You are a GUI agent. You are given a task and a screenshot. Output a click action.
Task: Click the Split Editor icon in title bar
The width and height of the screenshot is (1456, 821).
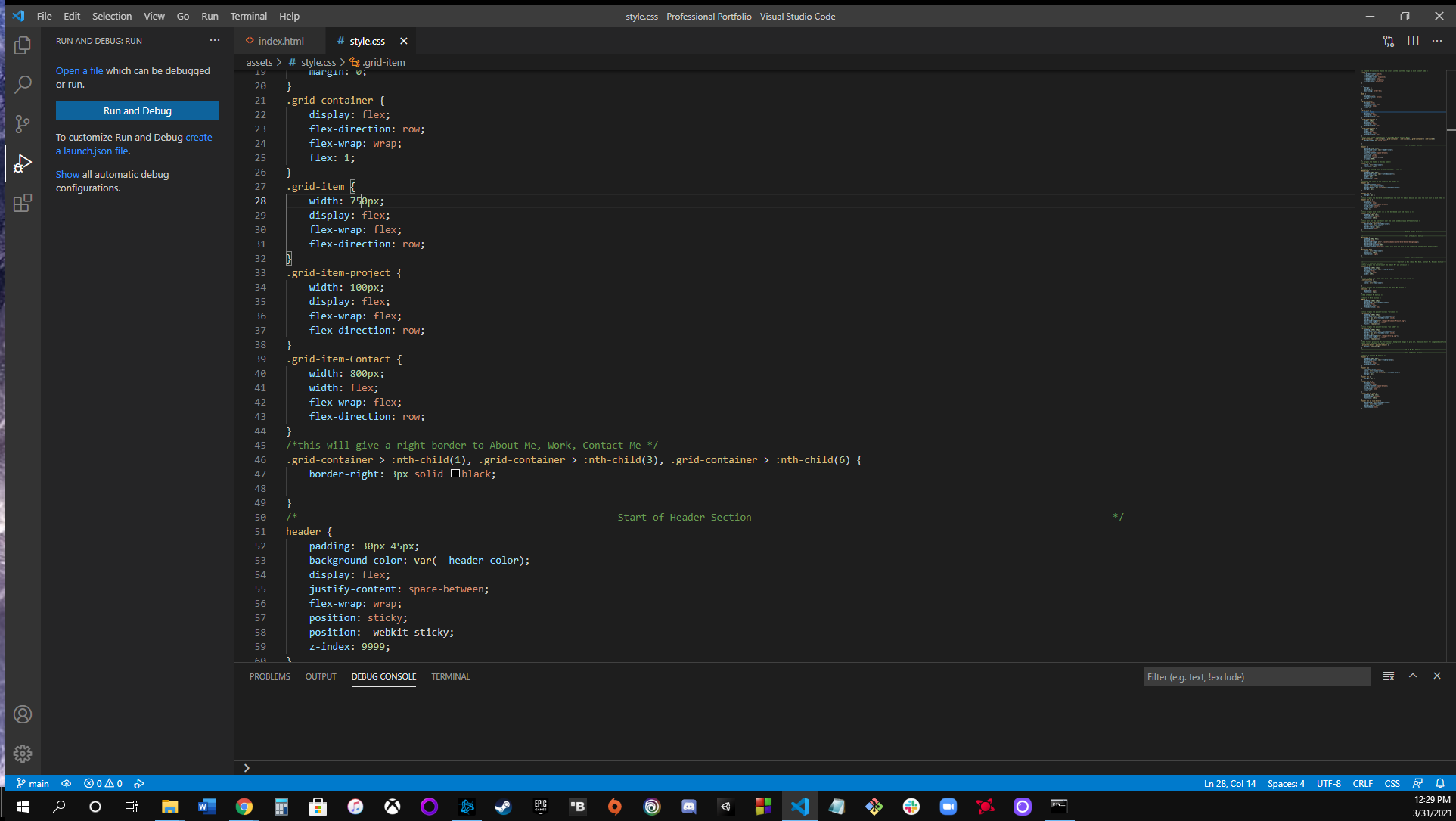[1414, 41]
